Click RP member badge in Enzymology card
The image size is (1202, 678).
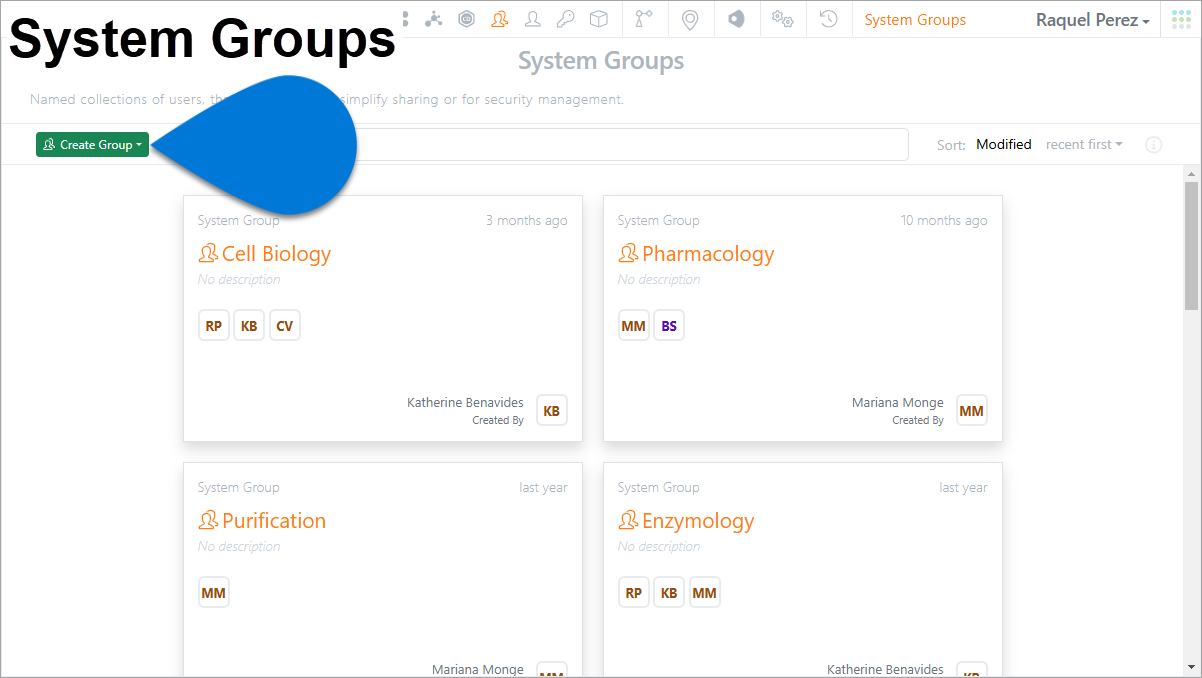(634, 593)
